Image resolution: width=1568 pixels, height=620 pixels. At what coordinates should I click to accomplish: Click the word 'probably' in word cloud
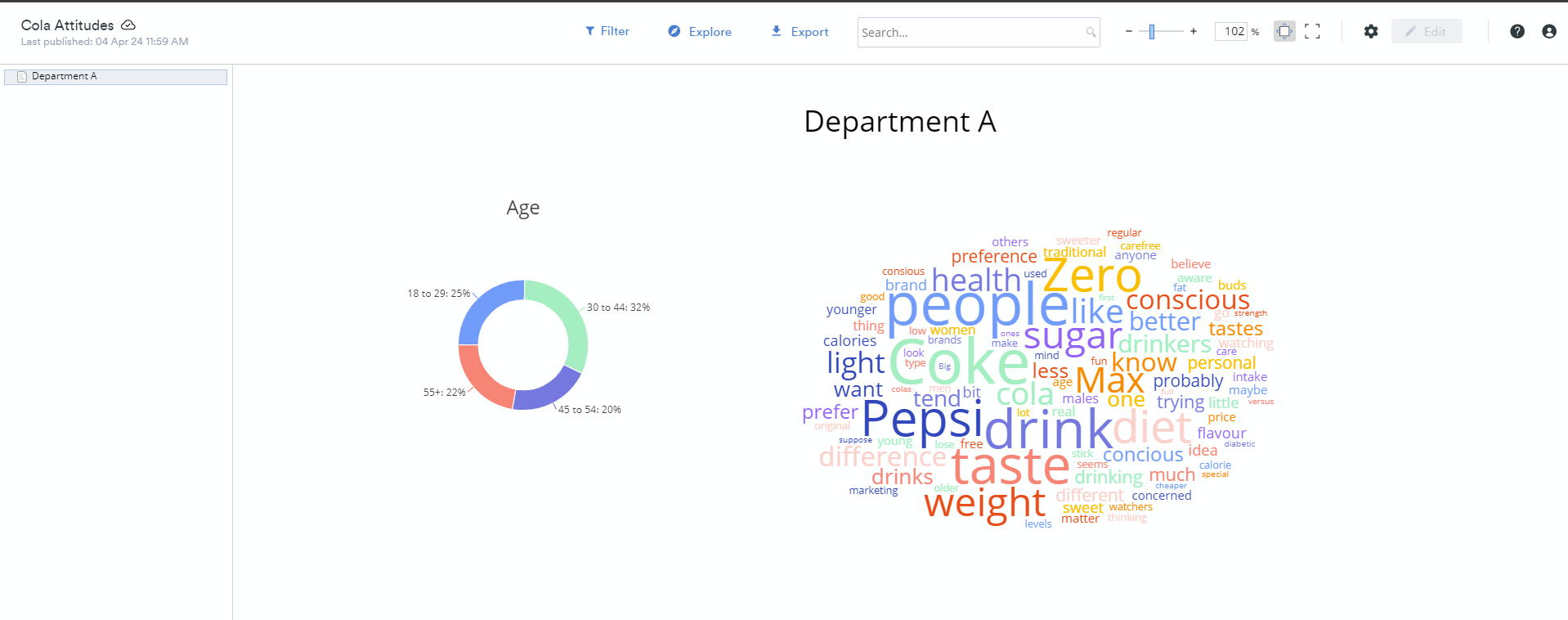(1188, 382)
